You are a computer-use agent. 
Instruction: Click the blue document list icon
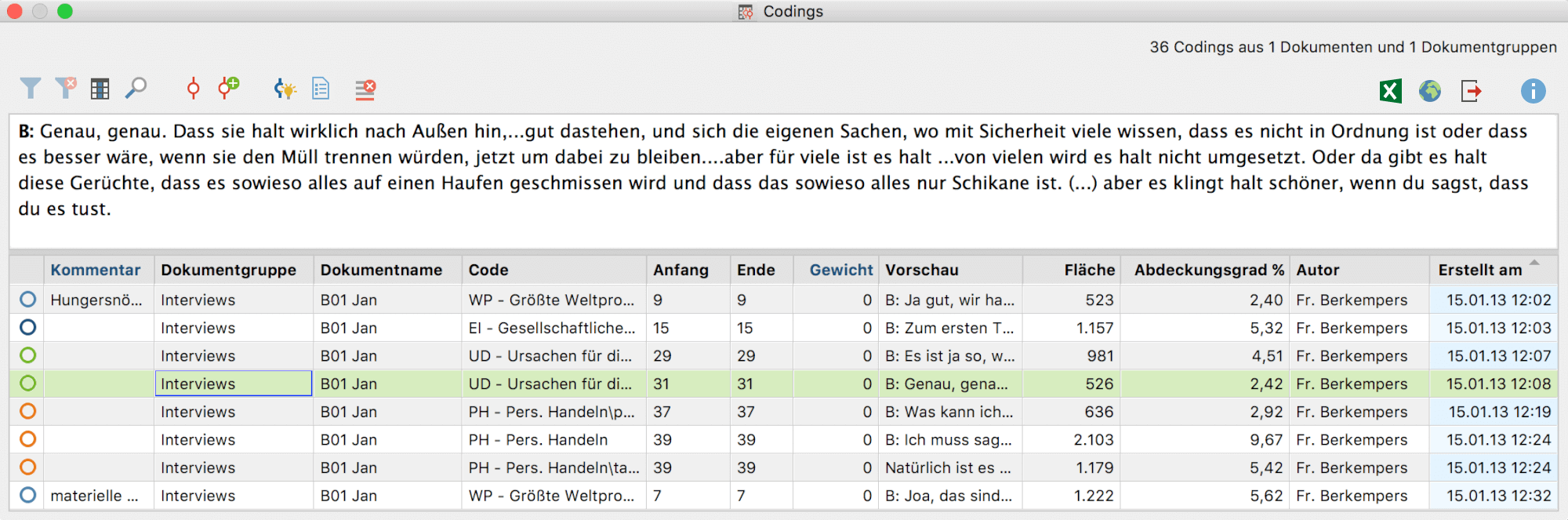321,89
